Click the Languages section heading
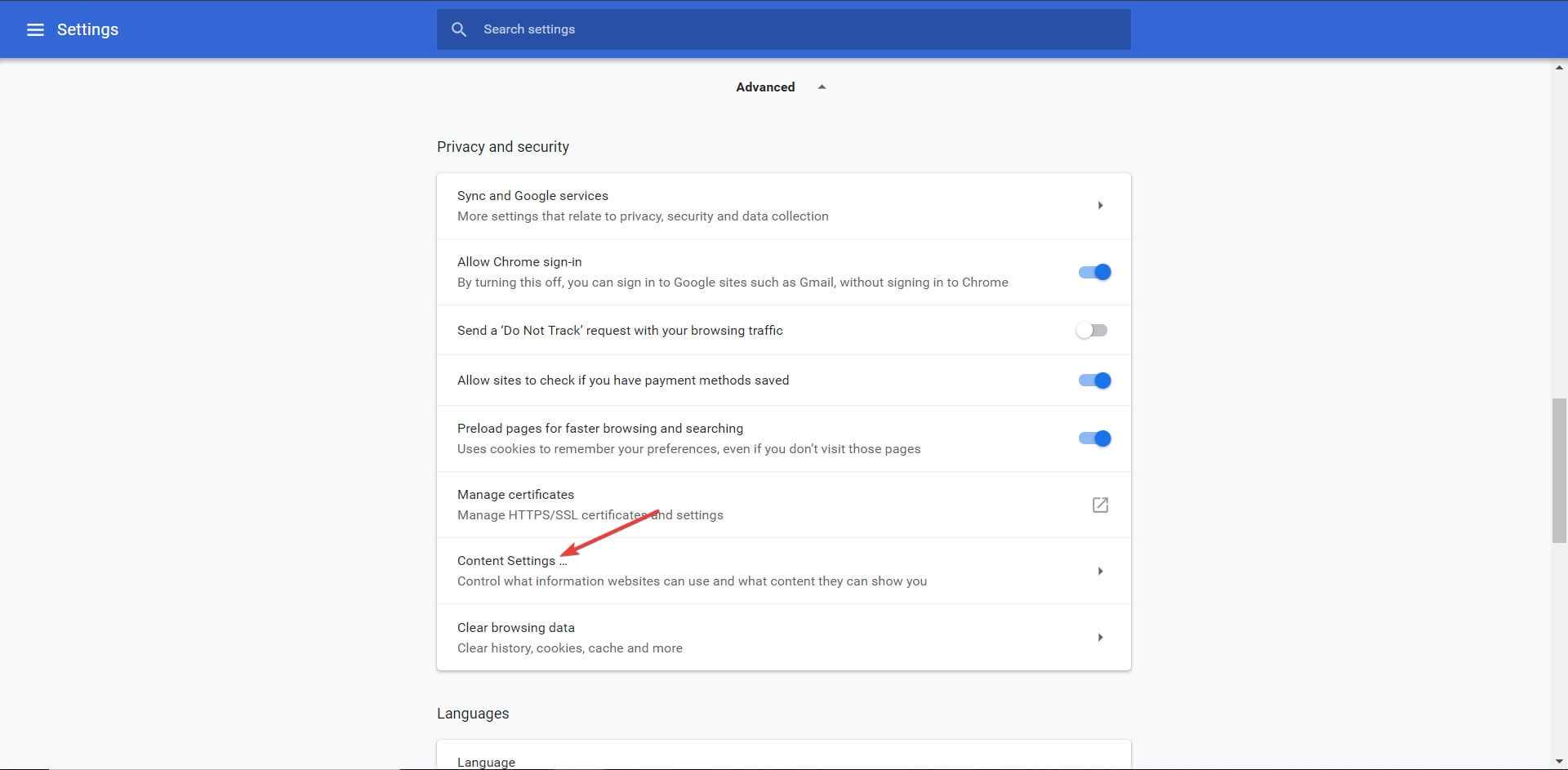 [473, 714]
